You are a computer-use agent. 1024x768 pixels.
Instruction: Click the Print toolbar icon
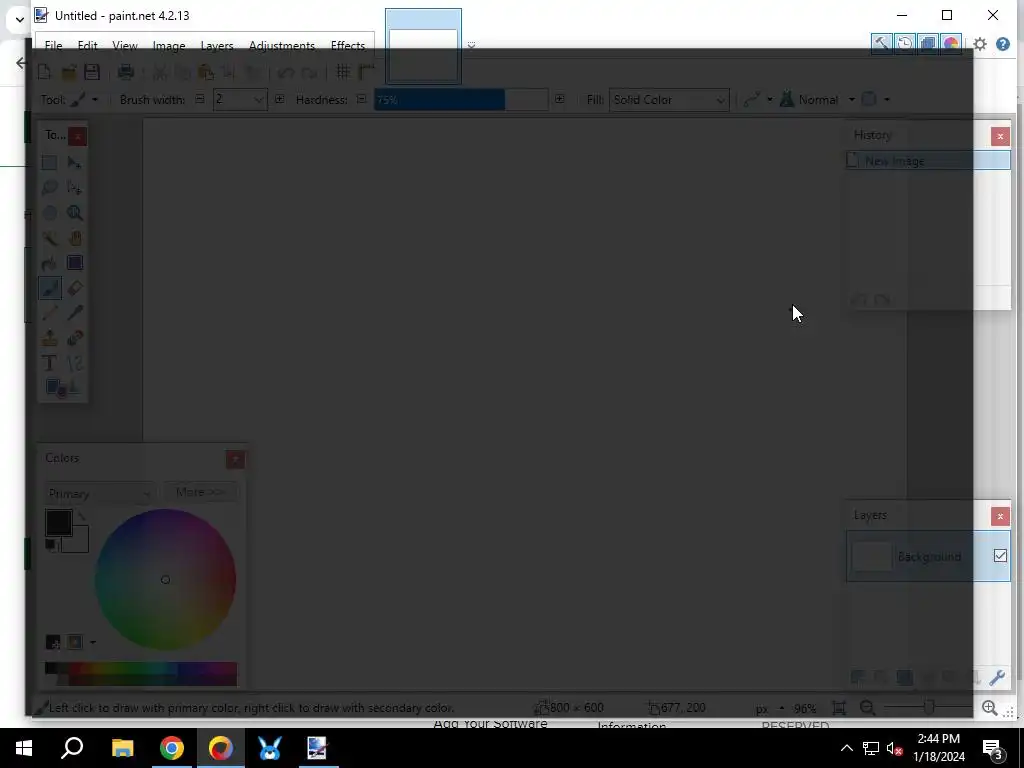(125, 72)
